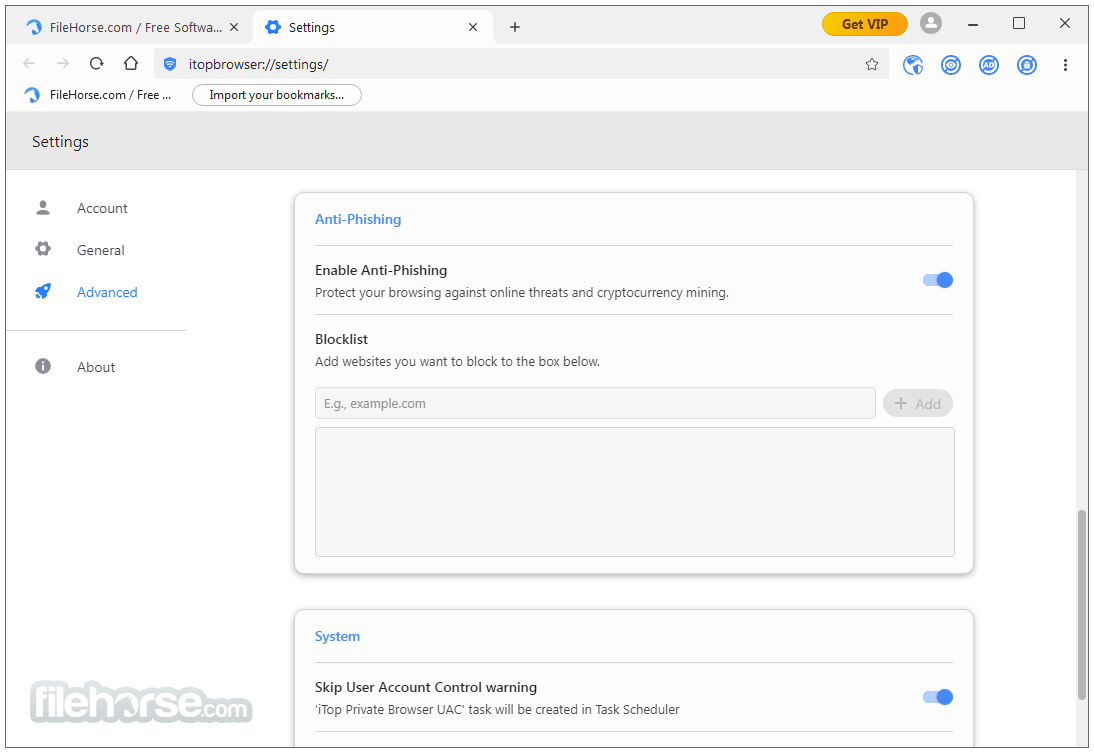This screenshot has height=753, width=1094.
Task: Click the Get VIP button
Action: click(x=864, y=24)
